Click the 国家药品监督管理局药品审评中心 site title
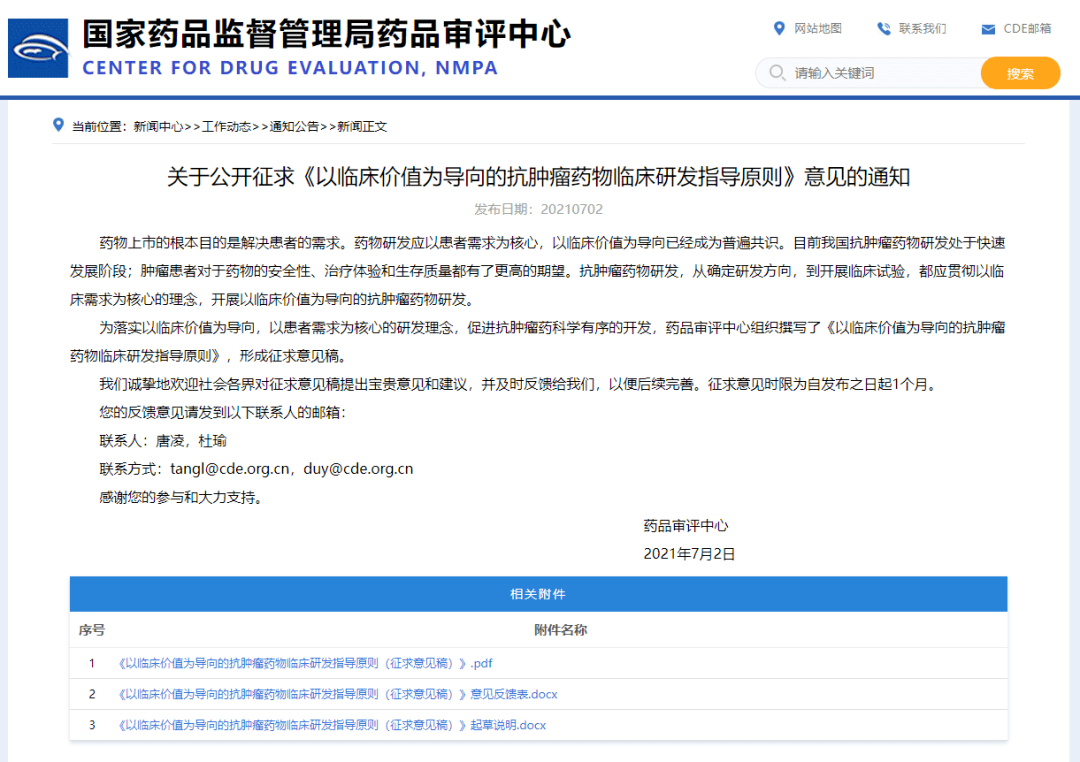1080x762 pixels. click(326, 34)
